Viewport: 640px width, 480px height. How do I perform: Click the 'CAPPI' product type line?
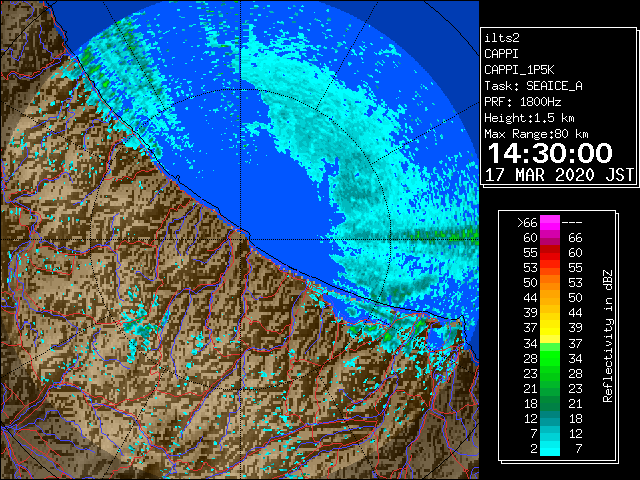tap(501, 54)
